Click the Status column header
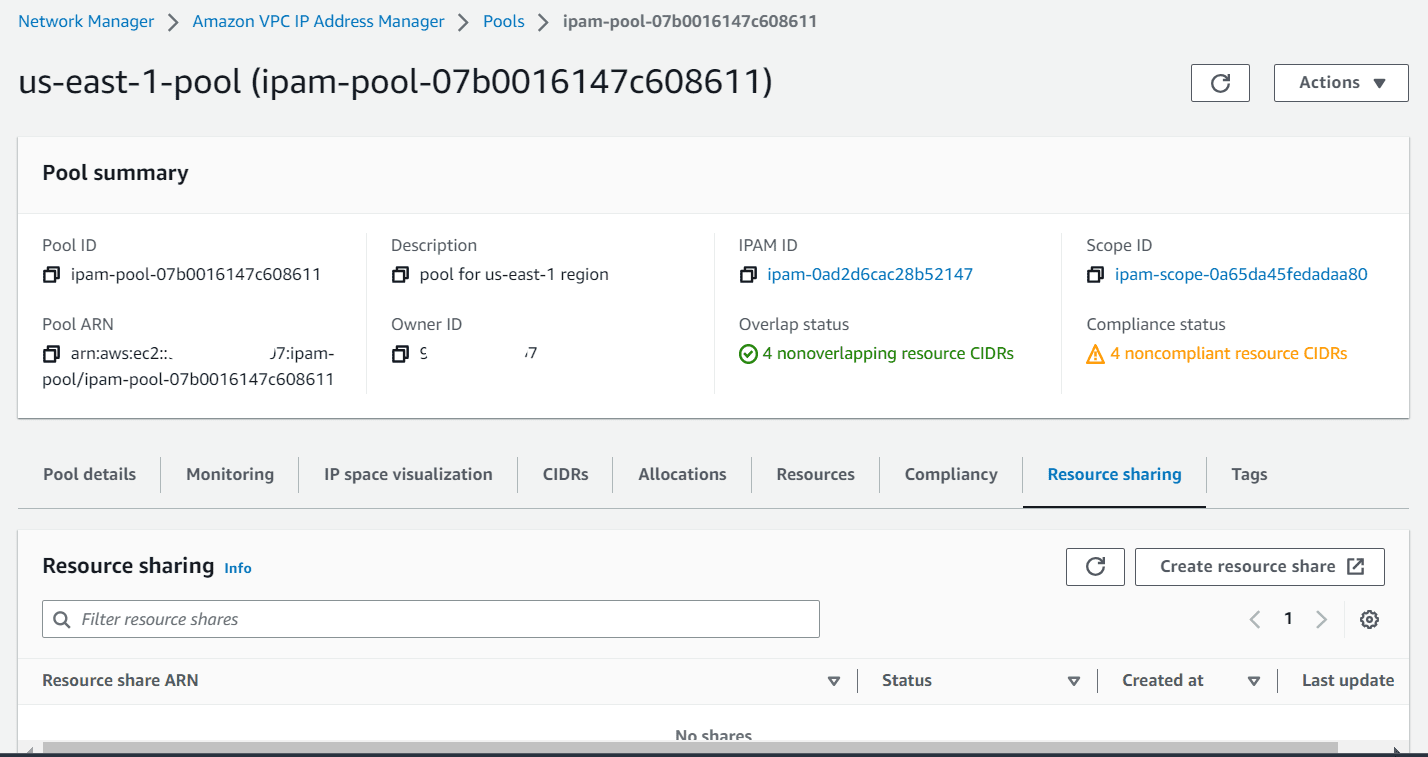 pos(907,681)
